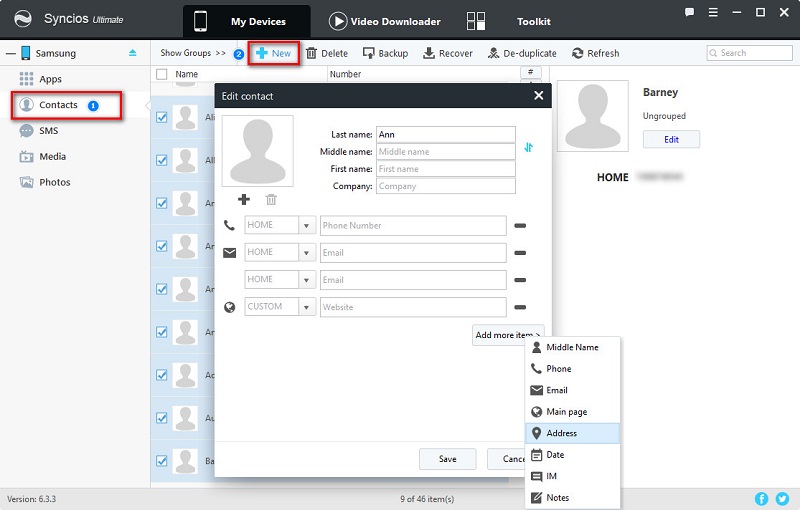Switch to My Devices tab
This screenshot has height=510, width=800.
[x=247, y=21]
